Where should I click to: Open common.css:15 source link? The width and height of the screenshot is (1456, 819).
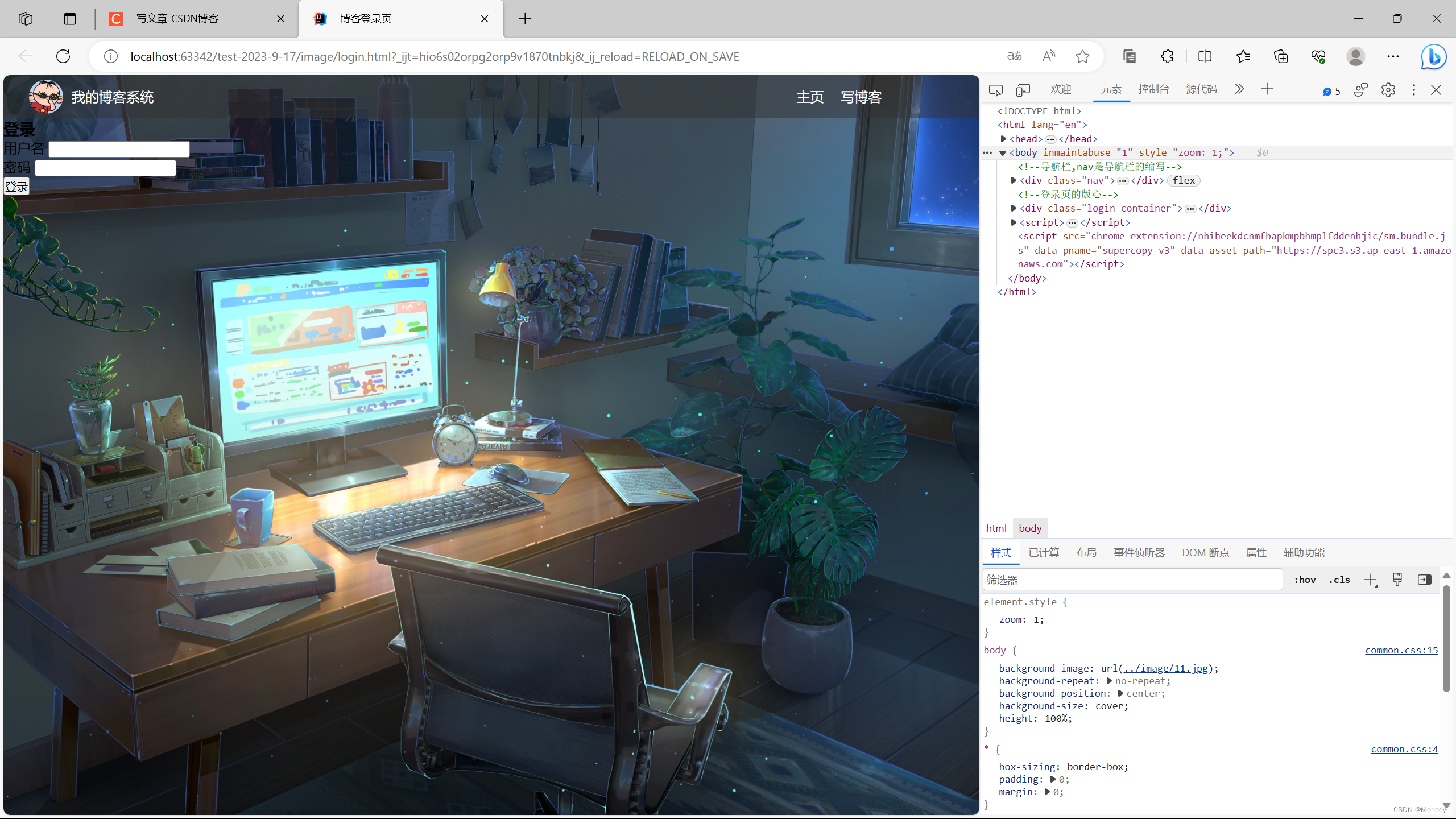click(1401, 650)
